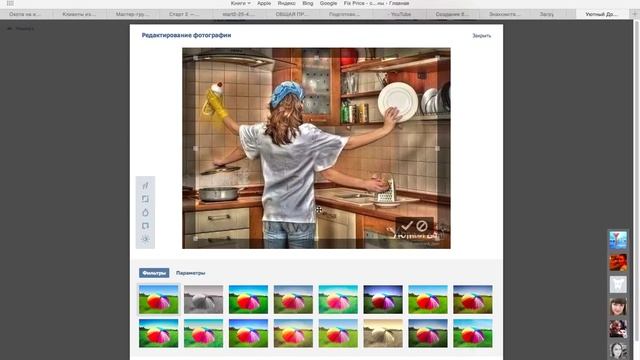Switch to the Фильтры tab
The width and height of the screenshot is (640, 360).
(x=154, y=273)
